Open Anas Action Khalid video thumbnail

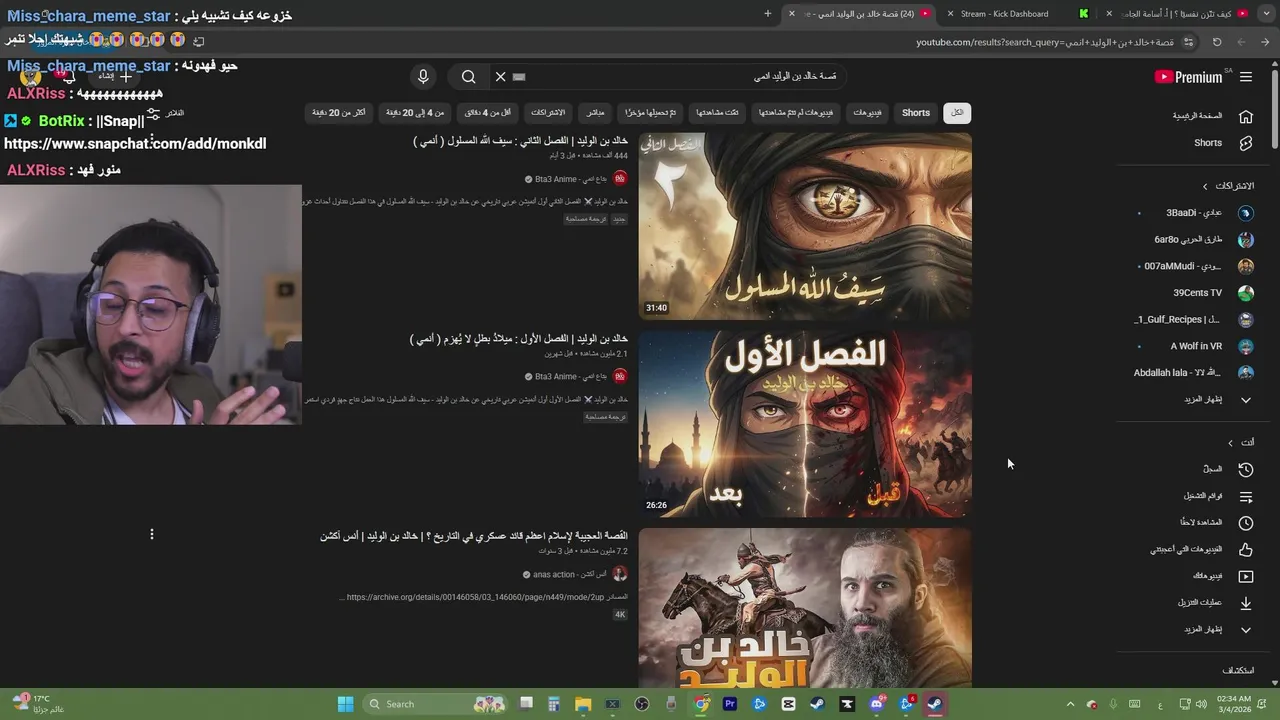(x=805, y=608)
